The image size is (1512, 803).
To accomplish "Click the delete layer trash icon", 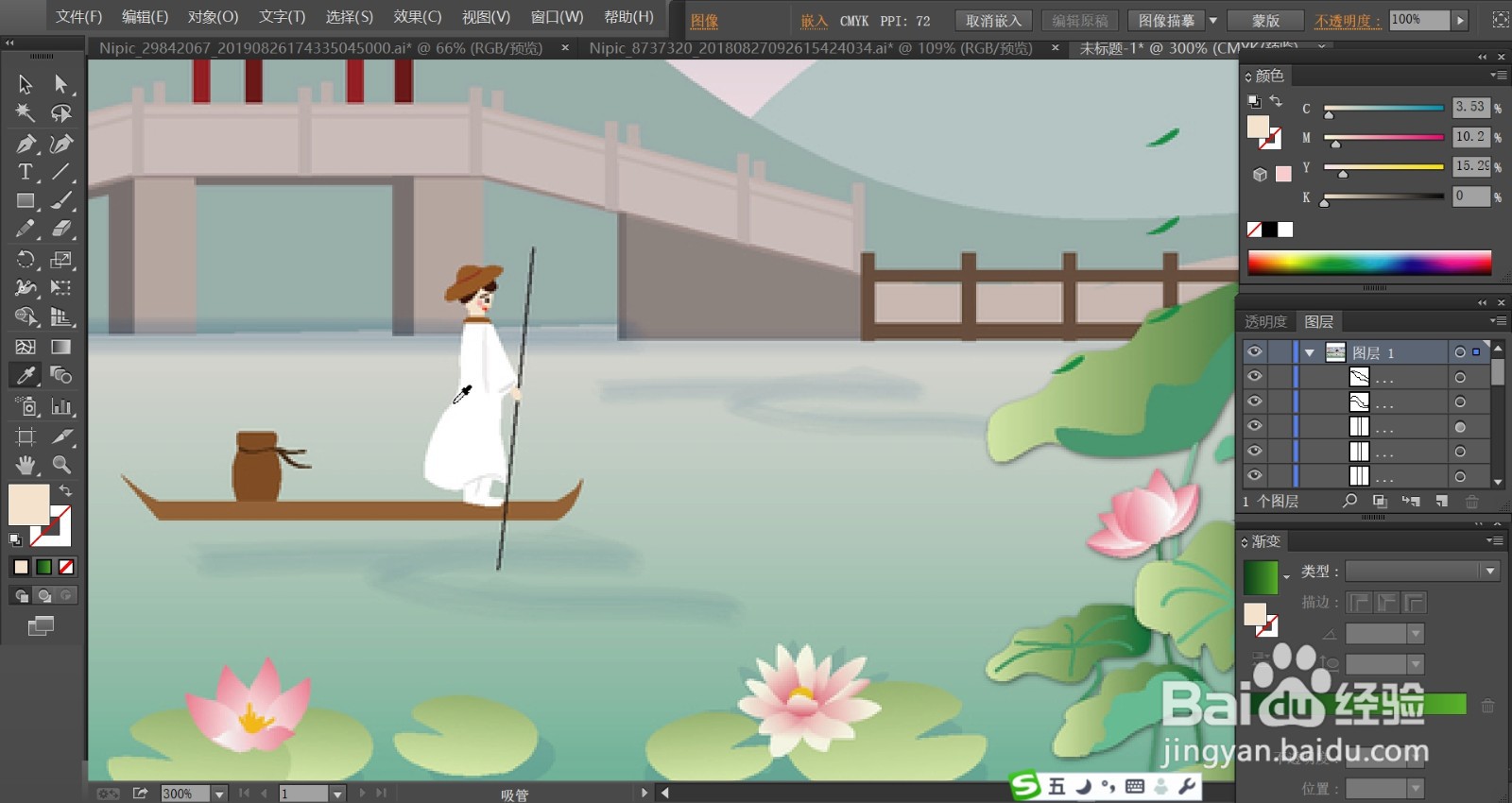I will pyautogui.click(x=1471, y=502).
